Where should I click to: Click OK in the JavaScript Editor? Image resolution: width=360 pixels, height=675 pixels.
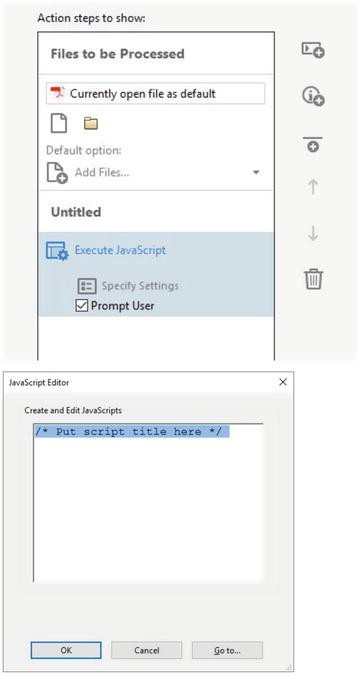66,650
